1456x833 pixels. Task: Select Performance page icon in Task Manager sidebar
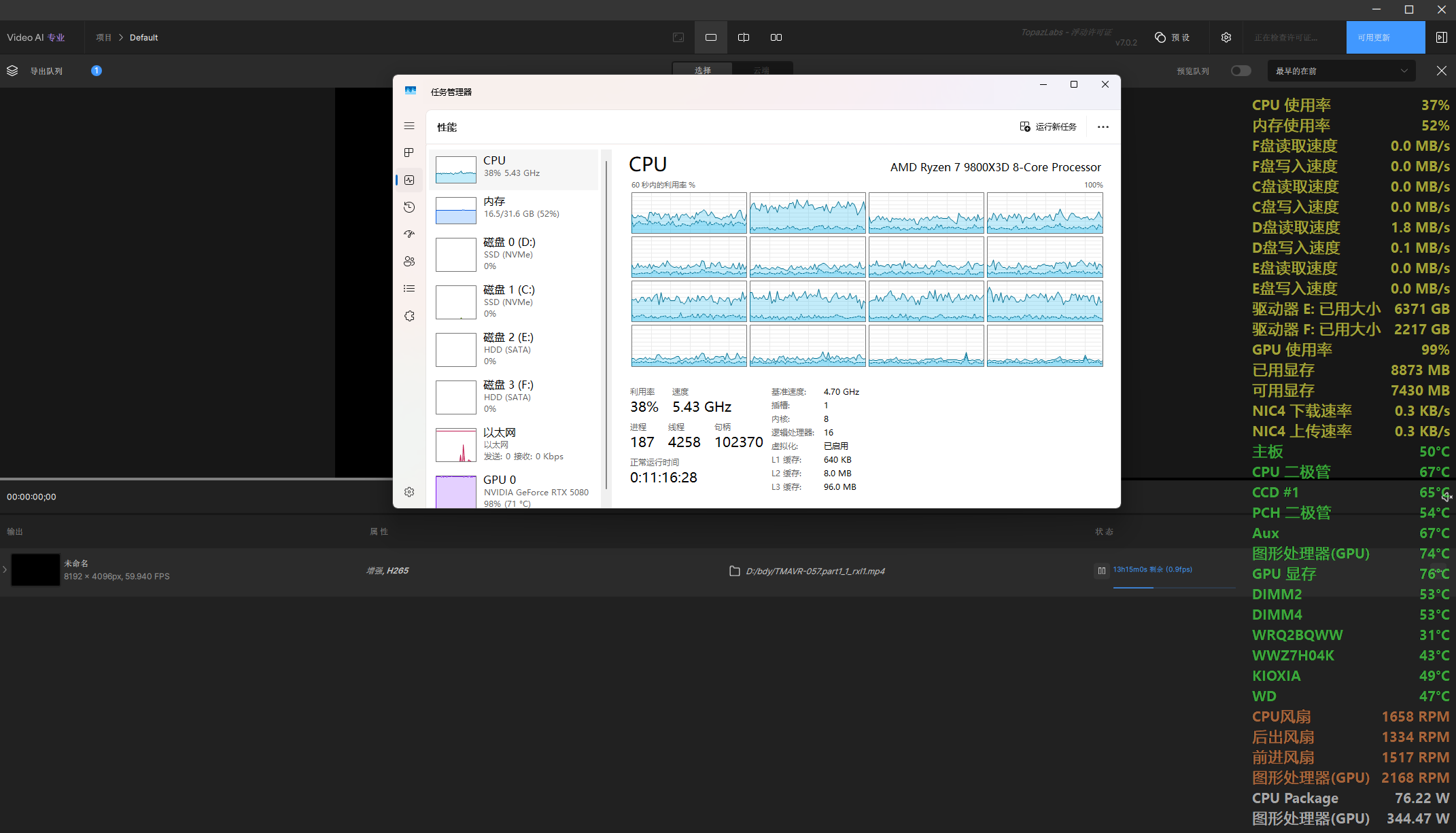point(409,180)
